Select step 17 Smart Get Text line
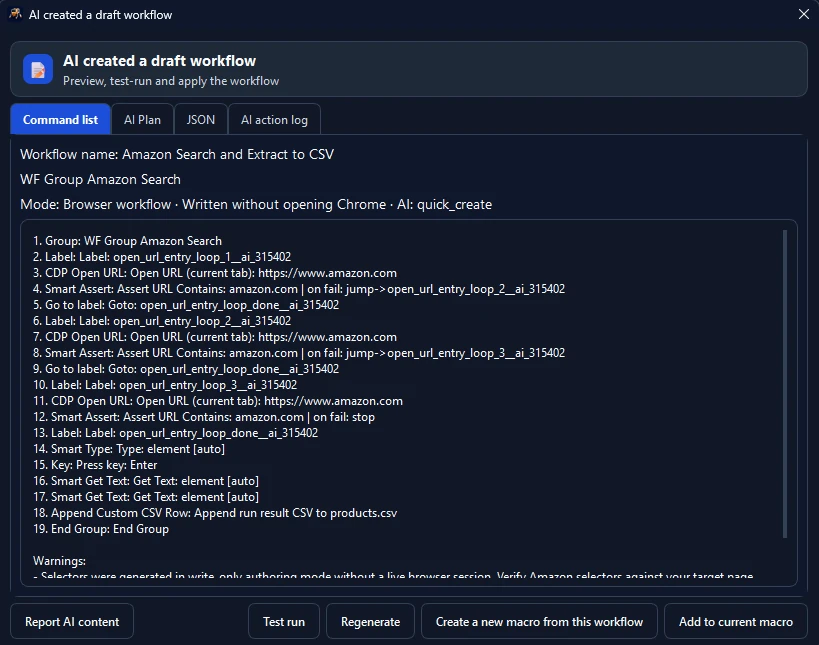Viewport: 819px width, 645px height. (x=146, y=497)
